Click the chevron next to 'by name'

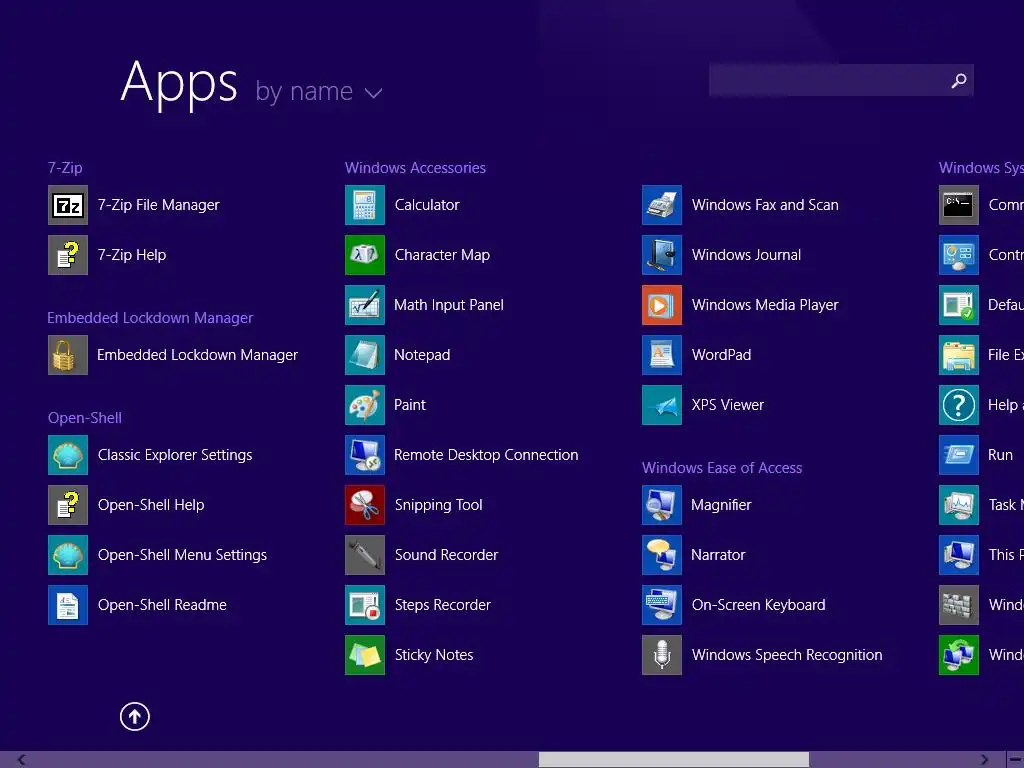point(374,93)
